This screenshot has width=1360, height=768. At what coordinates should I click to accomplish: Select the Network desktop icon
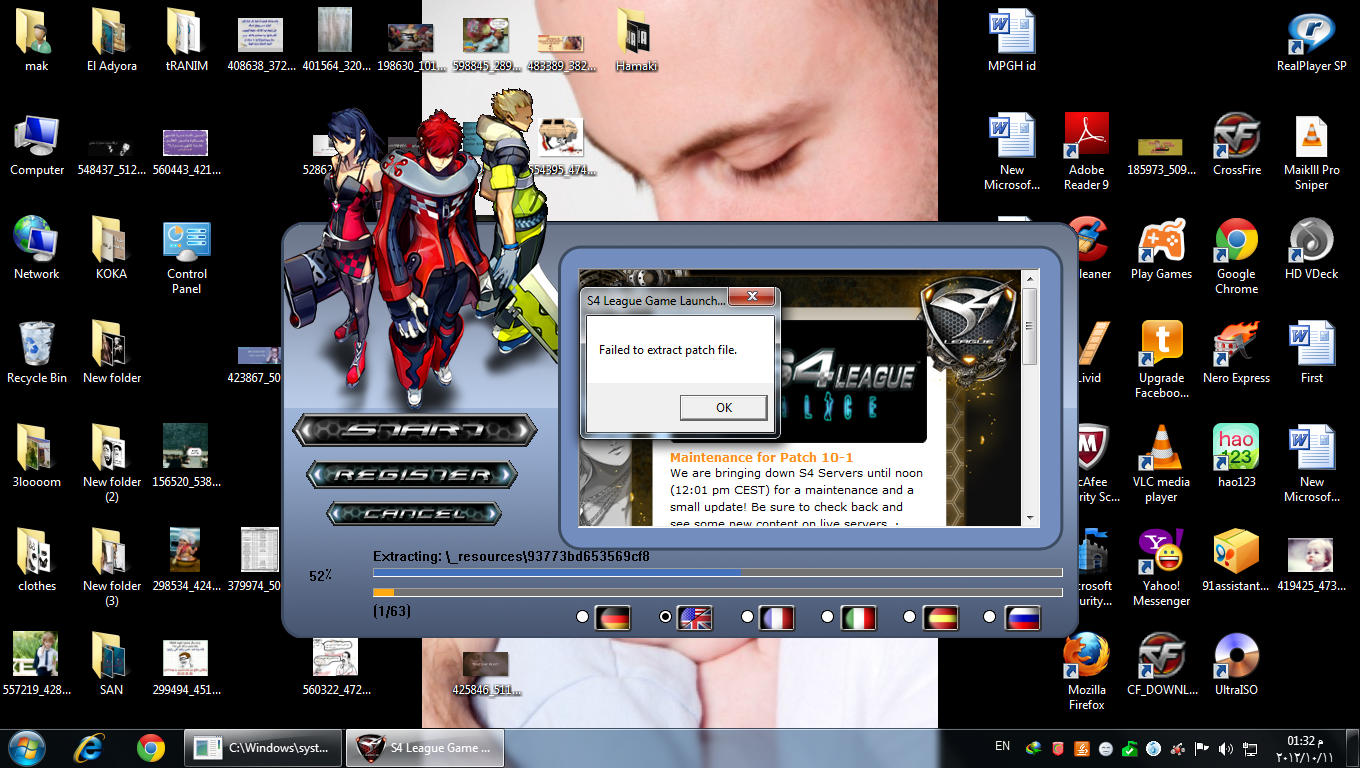click(x=37, y=249)
